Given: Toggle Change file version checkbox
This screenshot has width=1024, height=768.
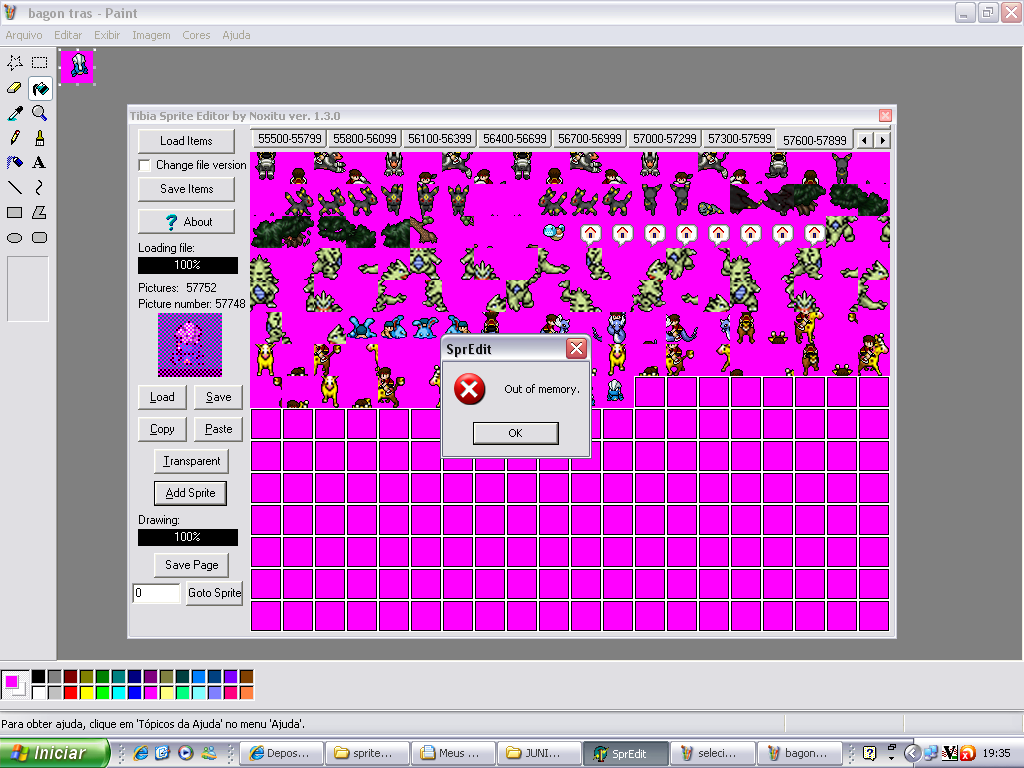Looking at the screenshot, I should (x=145, y=165).
